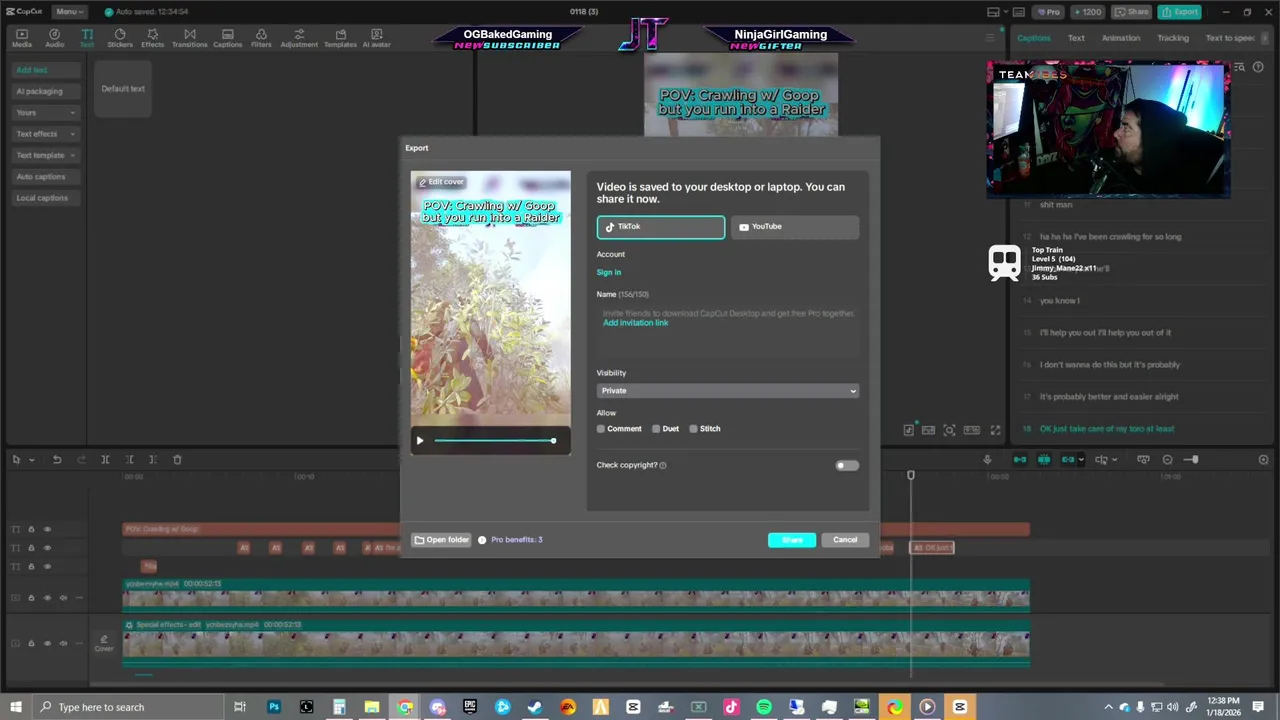Click the Split clip icon in timeline toolbar
This screenshot has width=1280, height=720.
[x=105, y=460]
